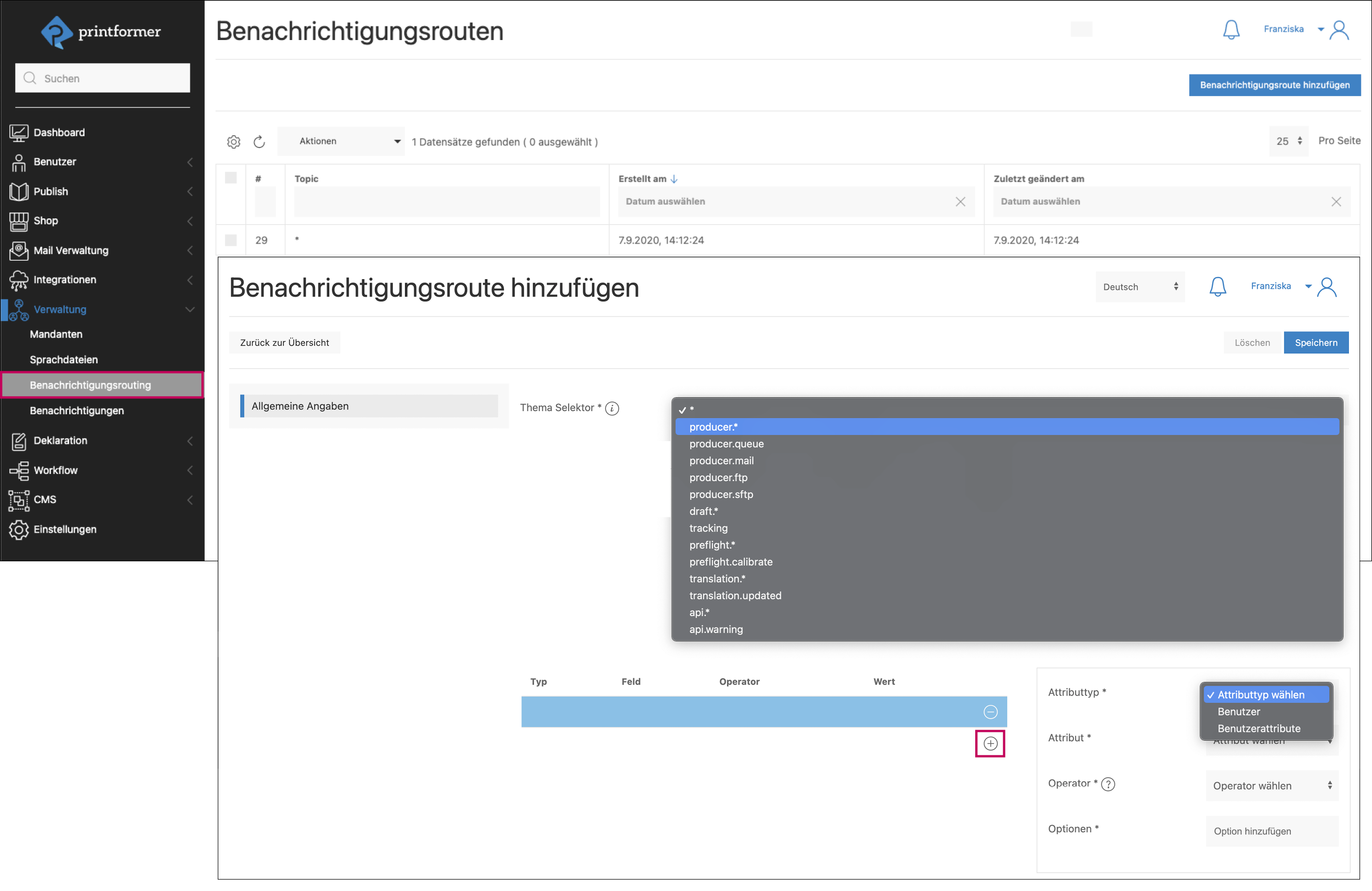Screen dimensions: 1372x891
Task: Remove the blue condition row via minus icon
Action: click(x=990, y=711)
